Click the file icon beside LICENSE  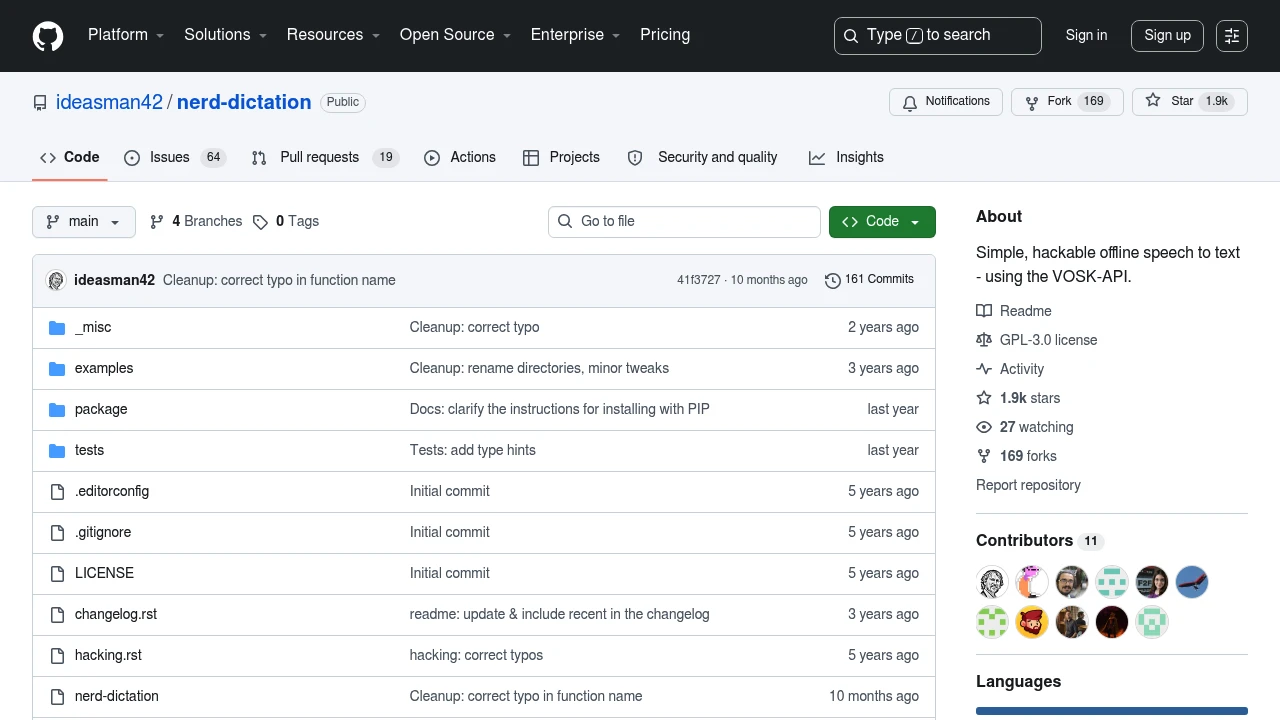click(57, 573)
